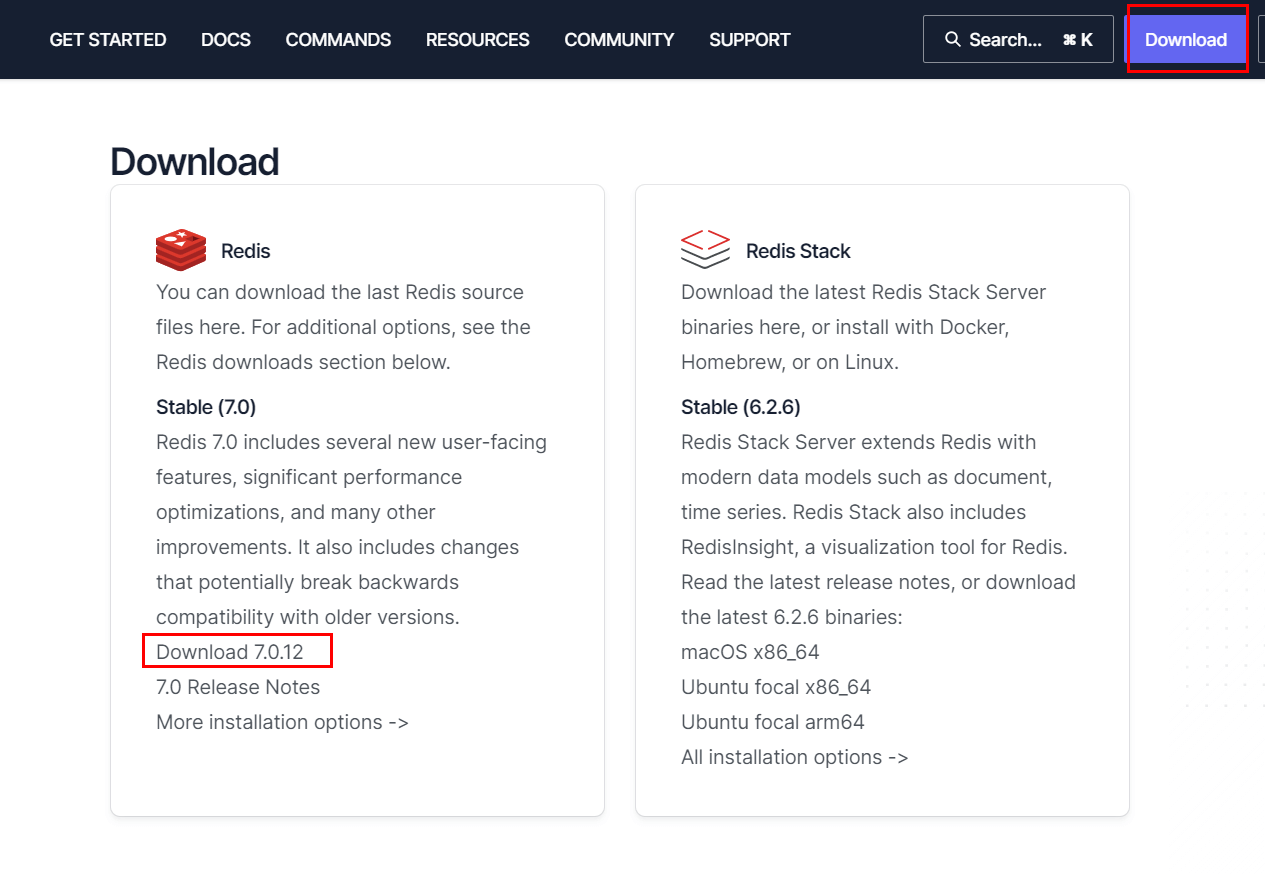
Task: Open the All installation options link
Action: (x=794, y=757)
